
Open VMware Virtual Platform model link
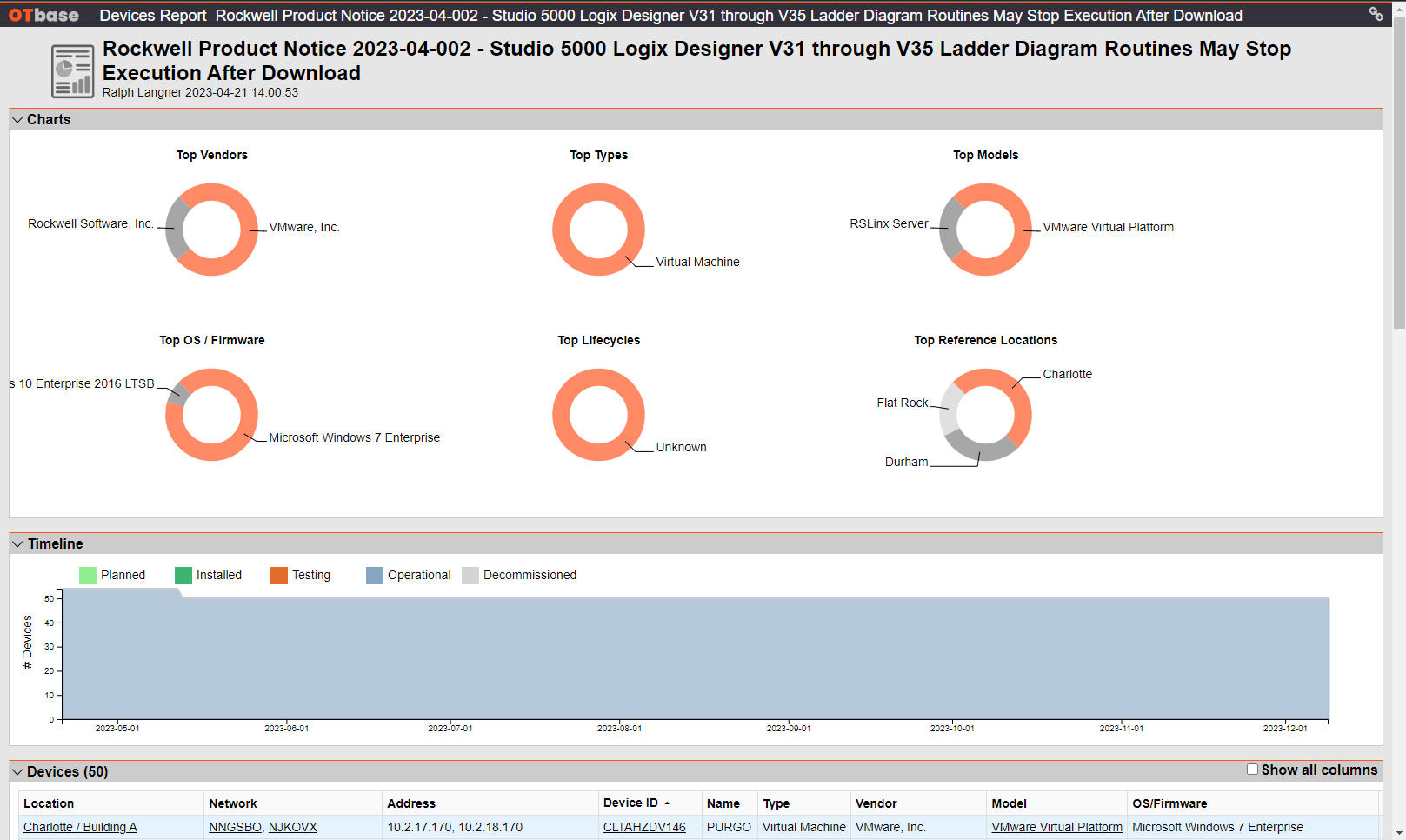click(1056, 827)
